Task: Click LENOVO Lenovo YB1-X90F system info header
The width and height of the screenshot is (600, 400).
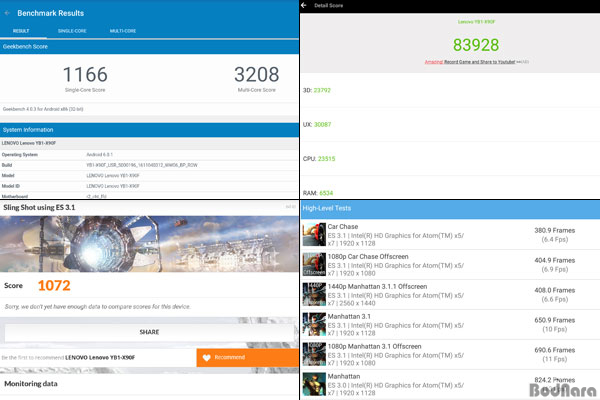Action: pyautogui.click(x=149, y=143)
